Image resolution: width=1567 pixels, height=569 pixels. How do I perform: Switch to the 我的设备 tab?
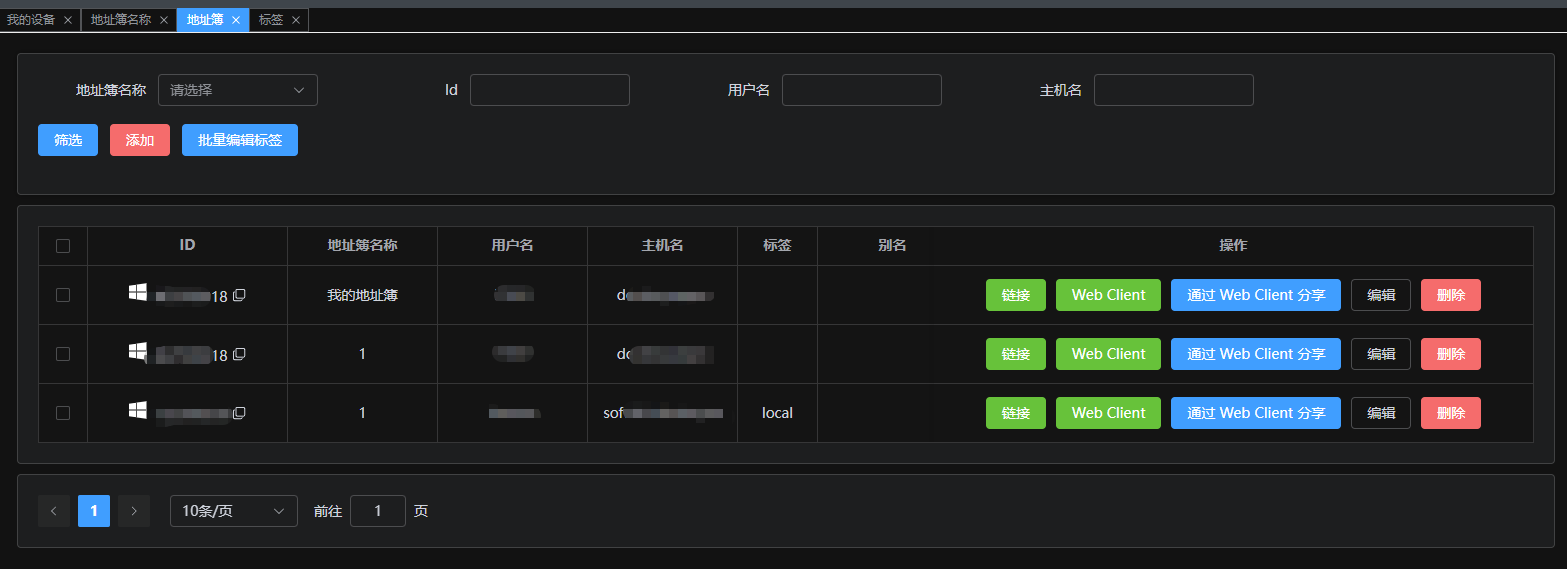click(31, 20)
